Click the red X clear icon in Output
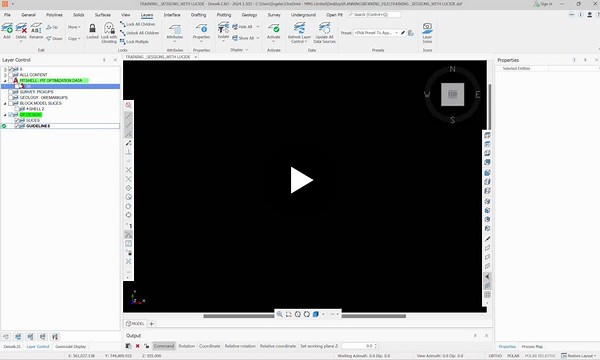The image size is (600, 360). pyautogui.click(x=137, y=346)
